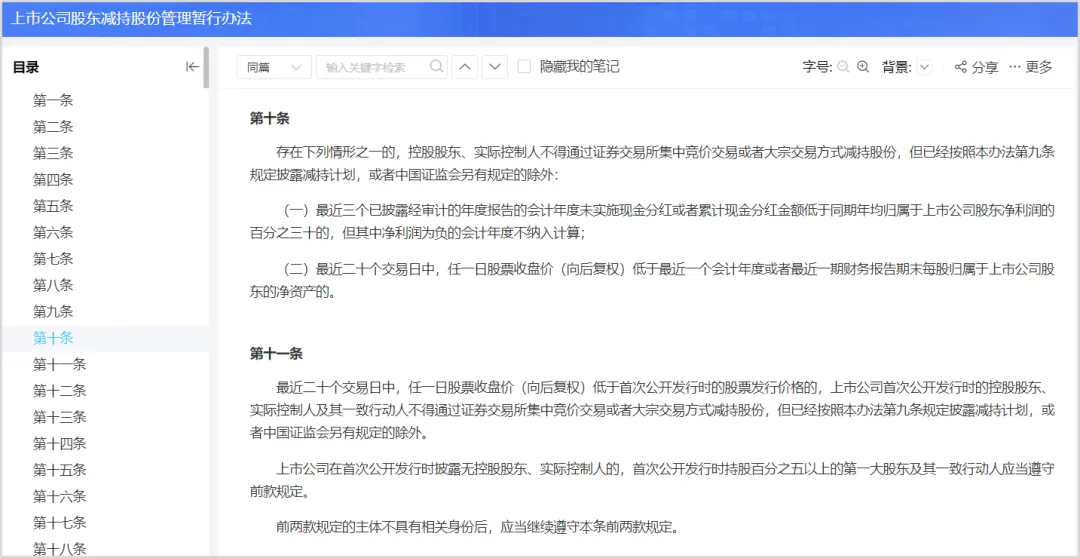This screenshot has height=558, width=1080.
Task: Click the 第十条 article heading
Action: (x=269, y=119)
